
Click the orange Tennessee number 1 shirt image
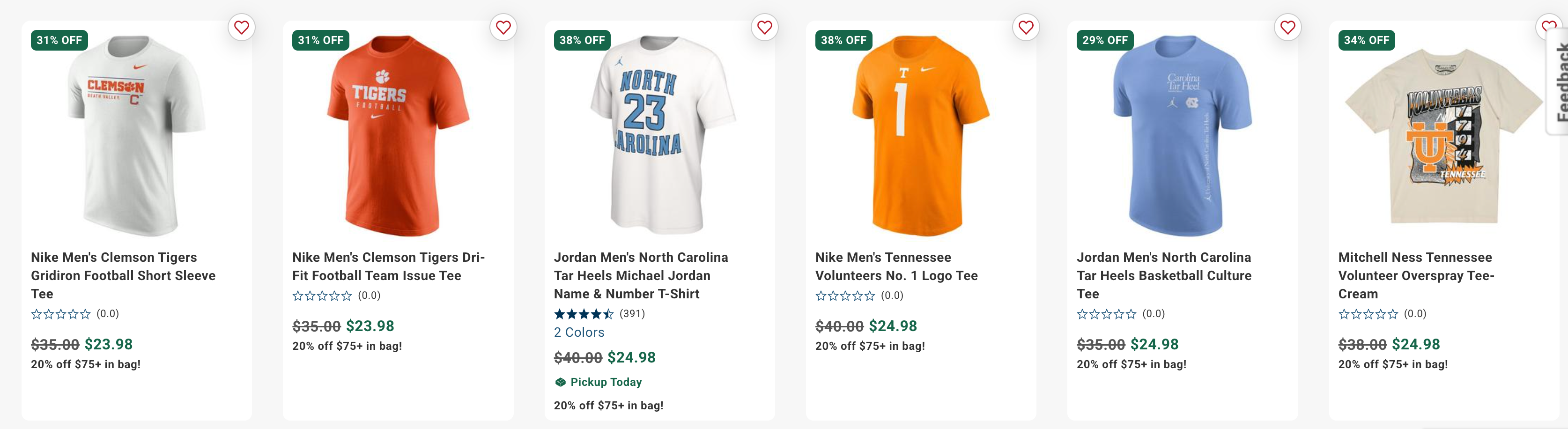pyautogui.click(x=921, y=135)
